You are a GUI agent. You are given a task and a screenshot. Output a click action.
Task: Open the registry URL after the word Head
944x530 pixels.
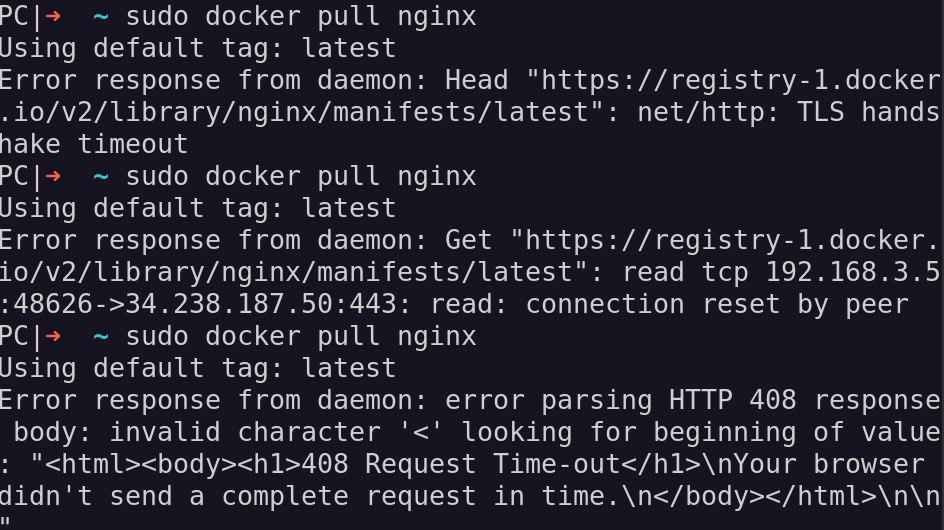click(x=470, y=96)
